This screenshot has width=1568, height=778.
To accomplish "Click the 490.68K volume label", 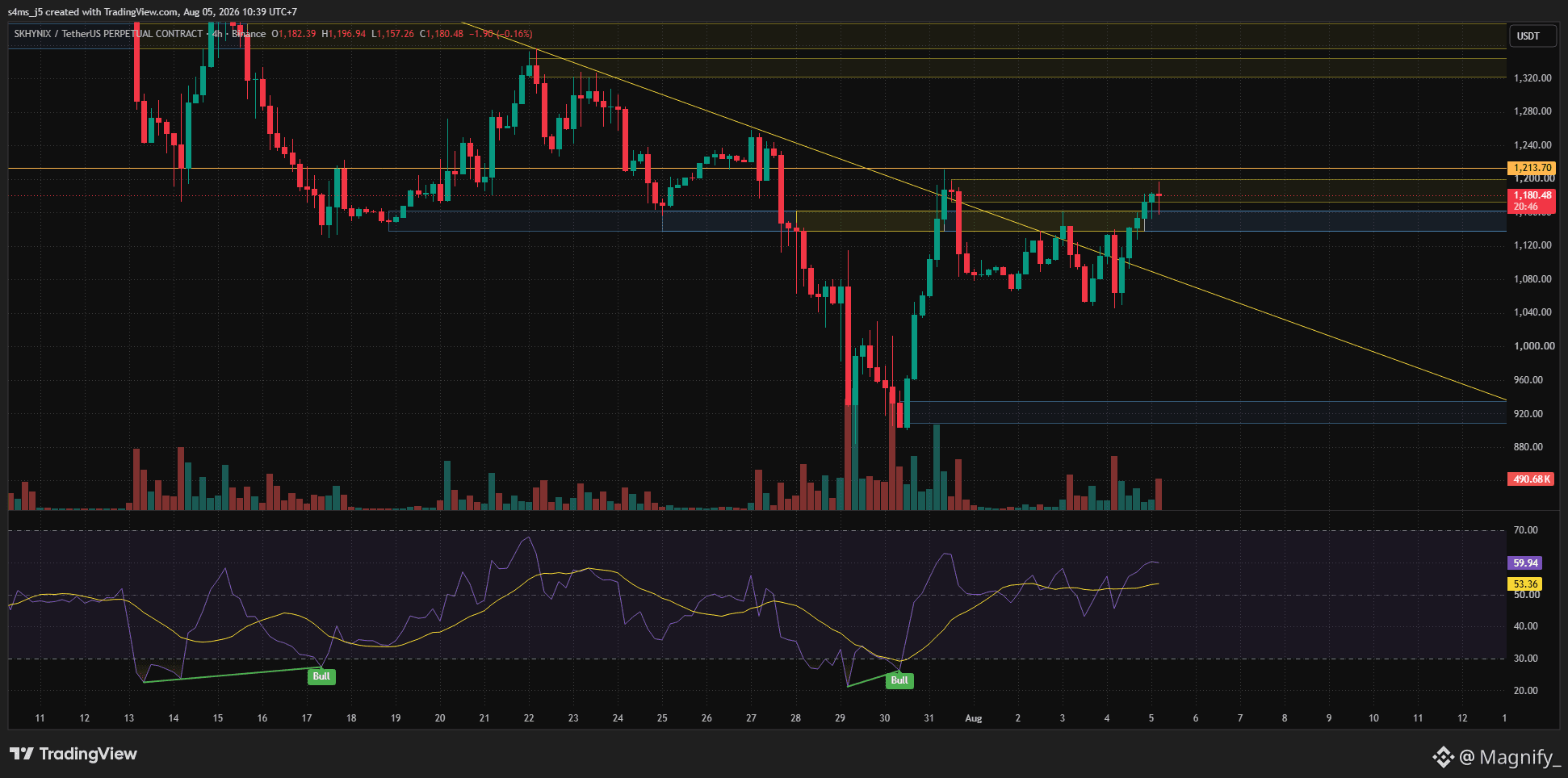I will pos(1532,479).
